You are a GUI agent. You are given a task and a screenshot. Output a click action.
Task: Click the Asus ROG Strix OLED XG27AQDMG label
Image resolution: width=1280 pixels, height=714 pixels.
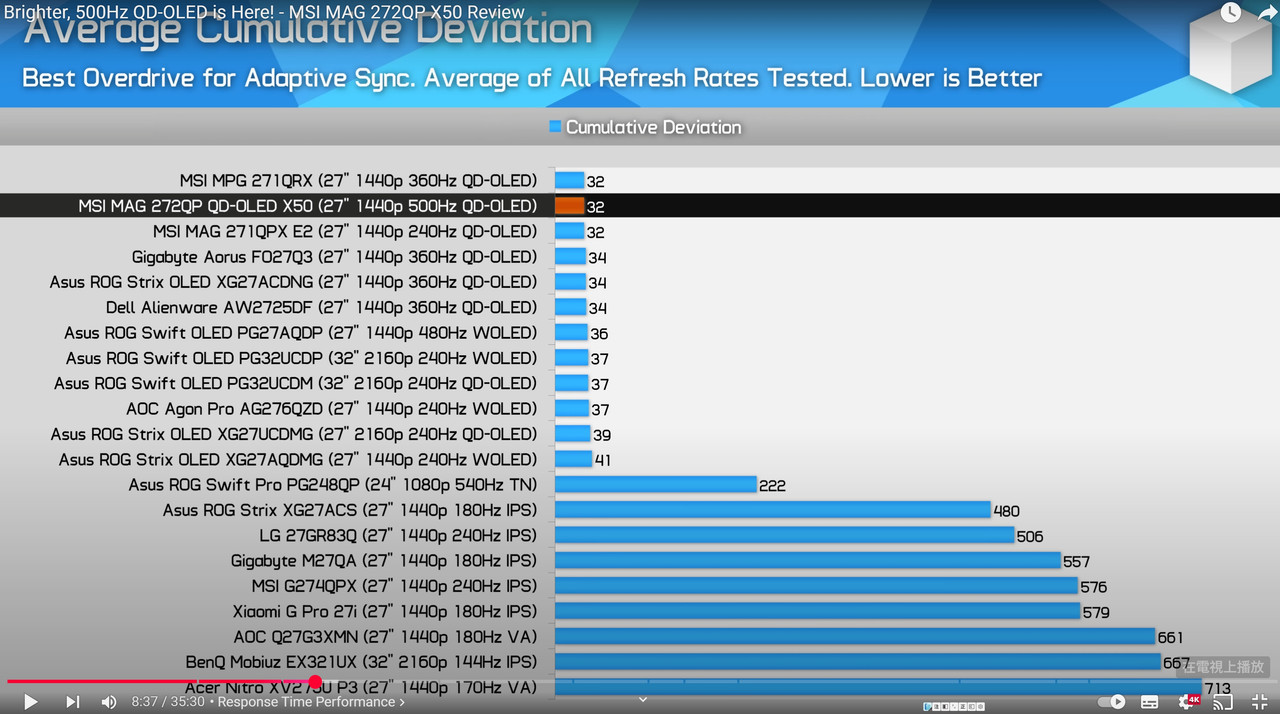[298, 459]
